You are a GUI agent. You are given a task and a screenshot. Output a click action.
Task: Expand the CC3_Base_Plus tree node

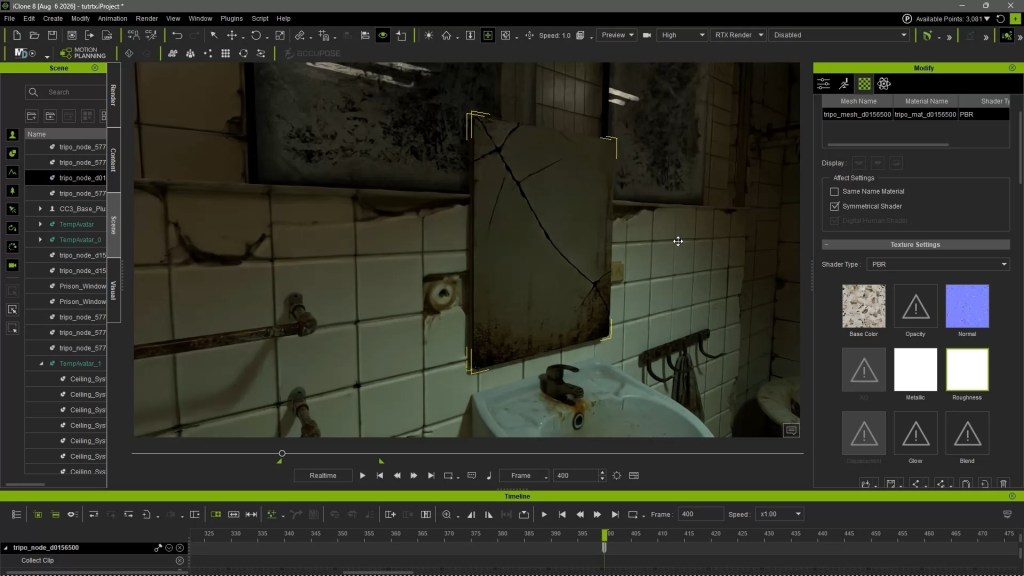(x=40, y=209)
